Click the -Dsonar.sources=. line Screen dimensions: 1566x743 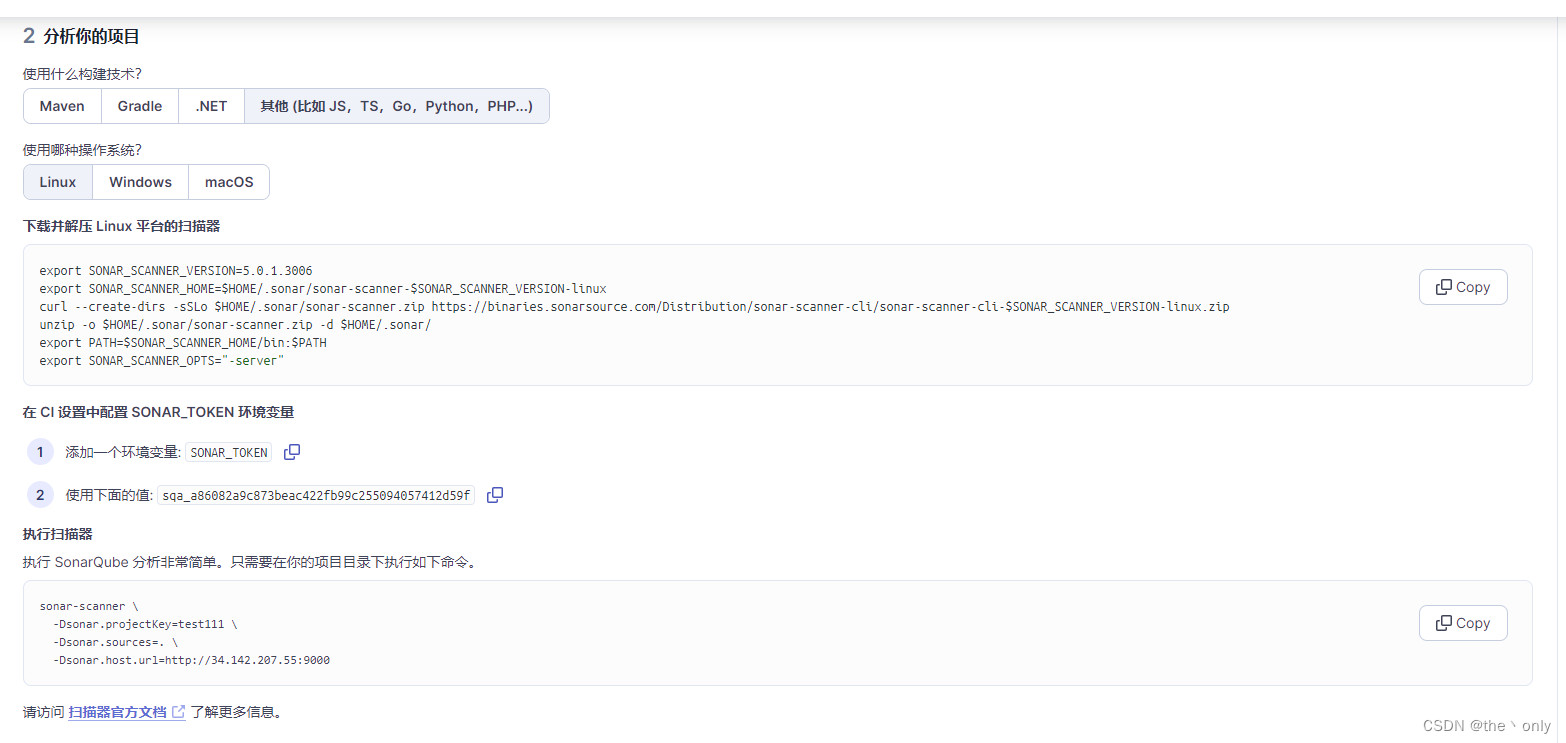point(116,642)
